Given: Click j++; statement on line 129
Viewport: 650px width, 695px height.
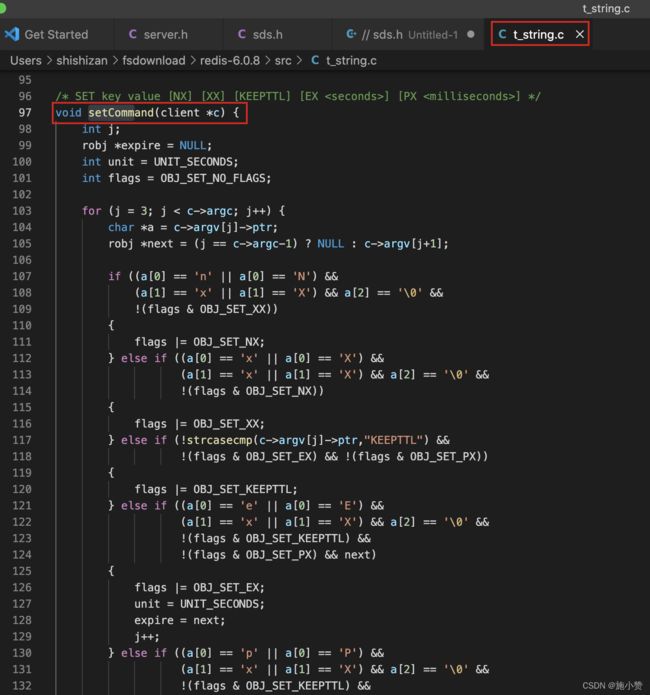Looking at the screenshot, I should [147, 637].
